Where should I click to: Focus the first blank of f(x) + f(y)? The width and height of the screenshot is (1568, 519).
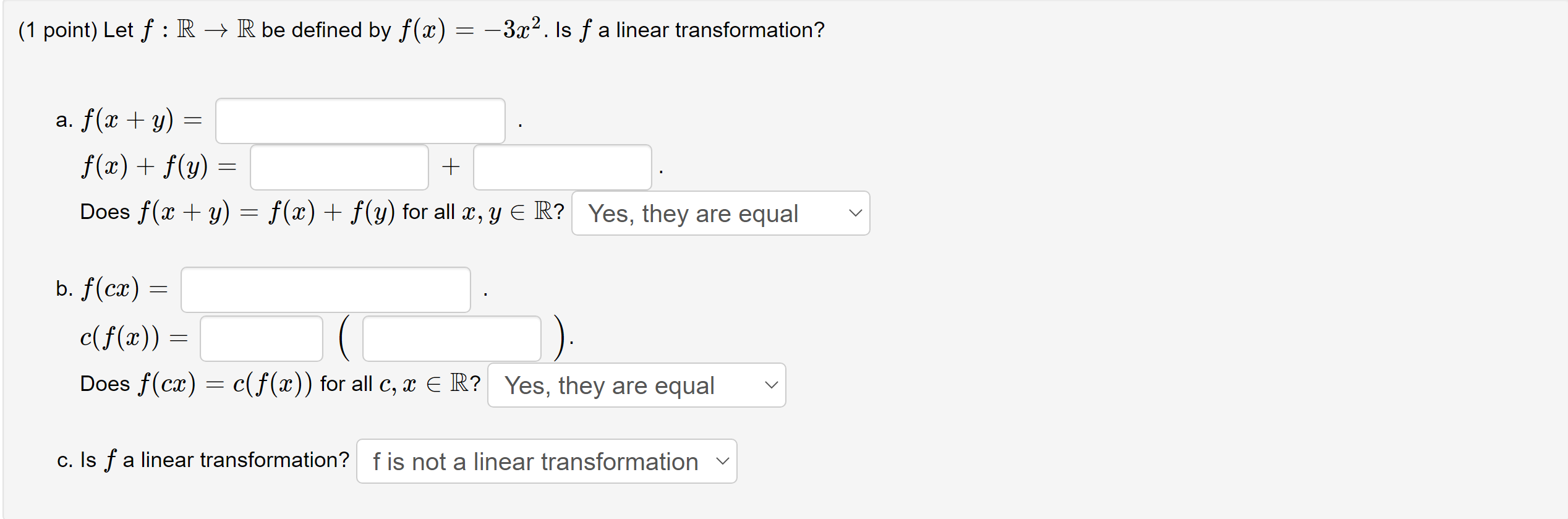pyautogui.click(x=339, y=166)
